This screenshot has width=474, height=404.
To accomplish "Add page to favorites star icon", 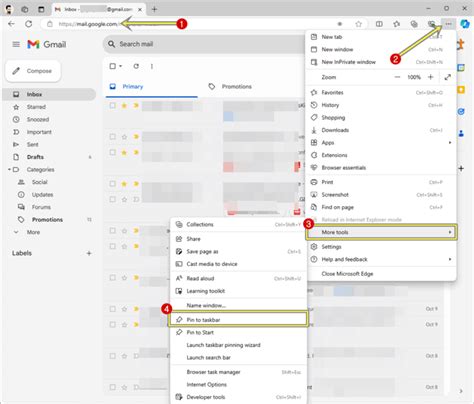I will tap(358, 24).
